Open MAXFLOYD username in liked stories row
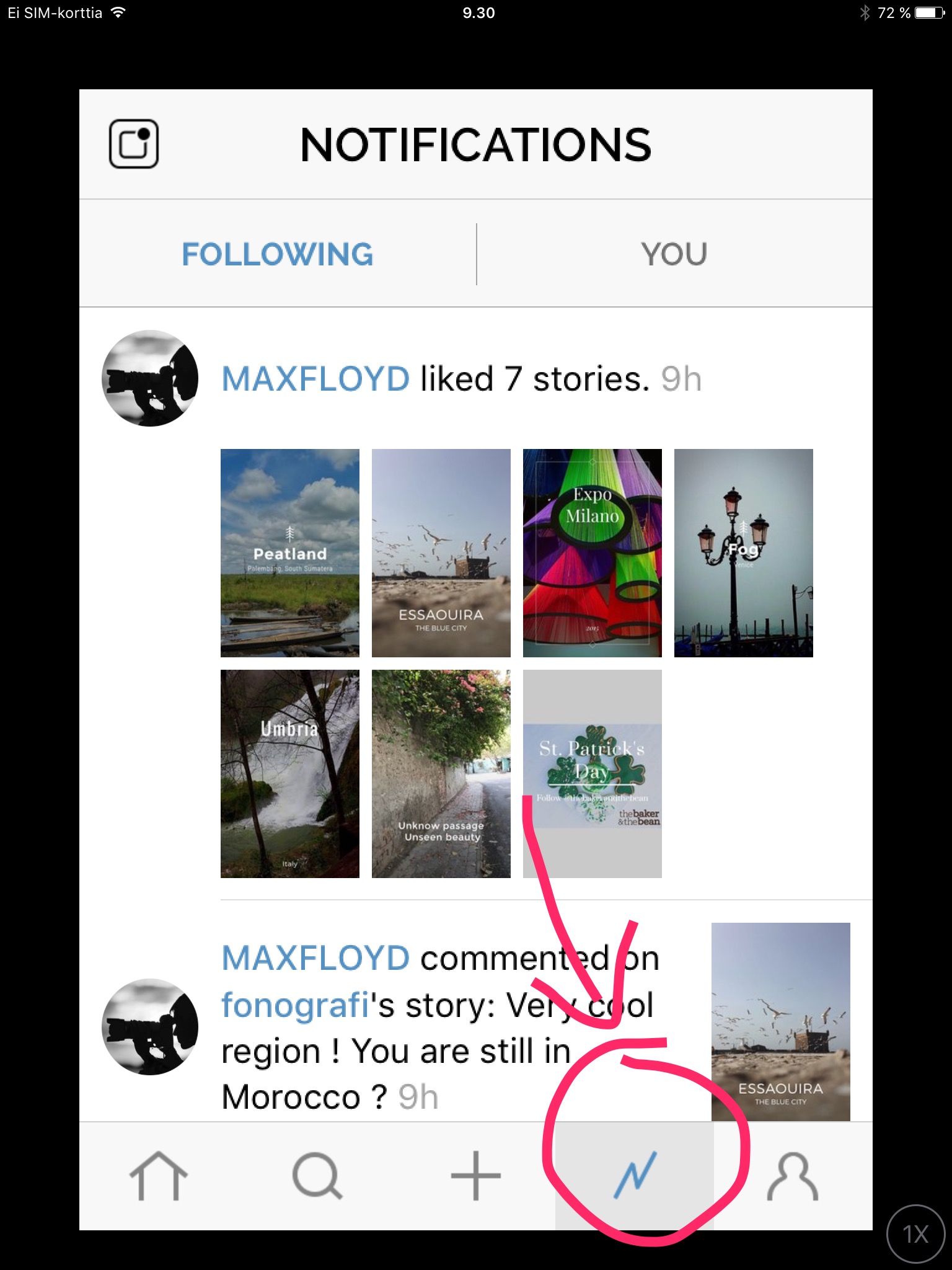The width and height of the screenshot is (952, 1270). click(x=315, y=379)
